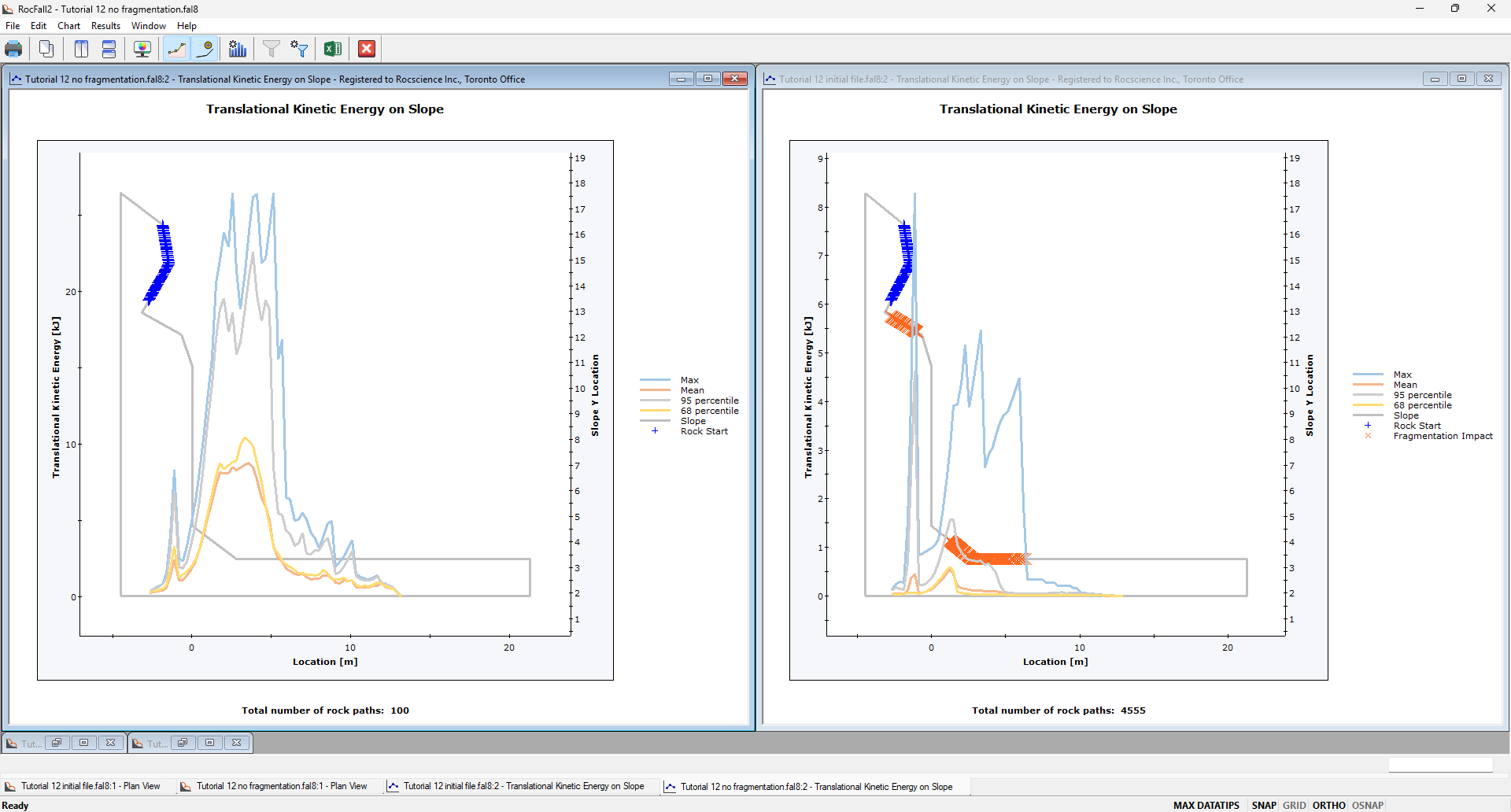Tile windows horizontally with toolbar icon
This screenshot has height=812, width=1511.
pos(109,49)
